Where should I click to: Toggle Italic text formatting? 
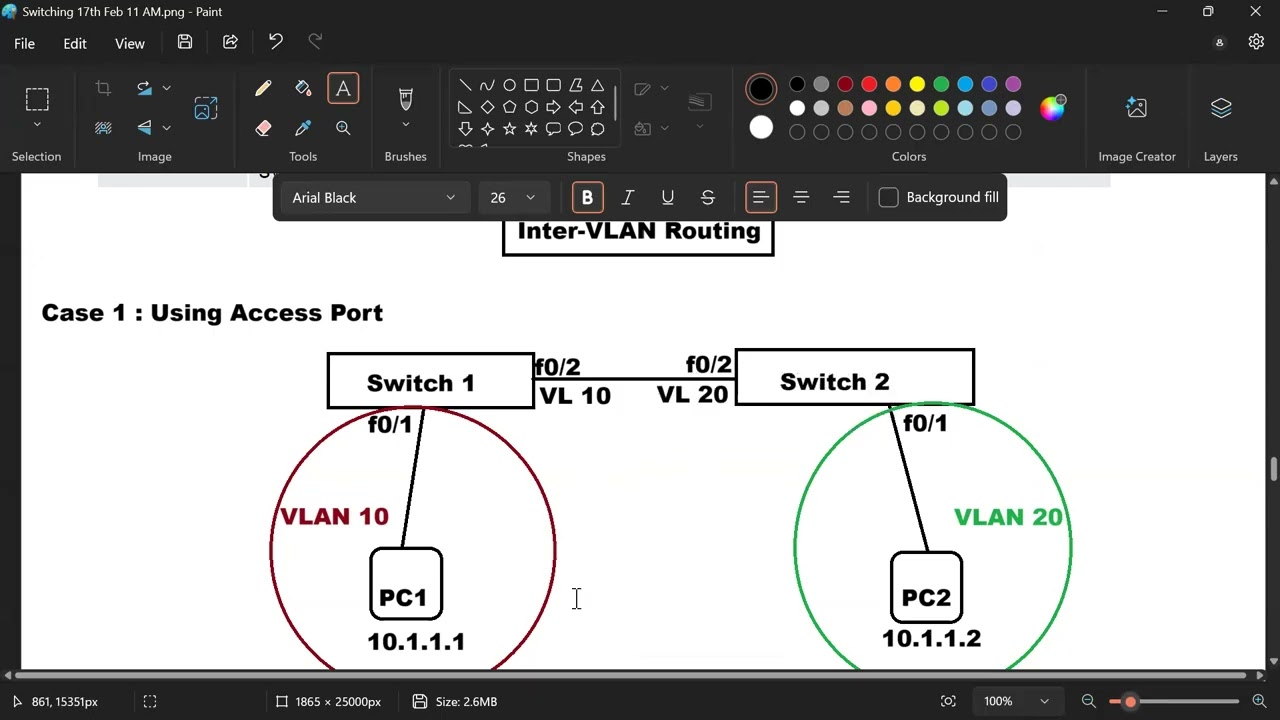click(627, 198)
